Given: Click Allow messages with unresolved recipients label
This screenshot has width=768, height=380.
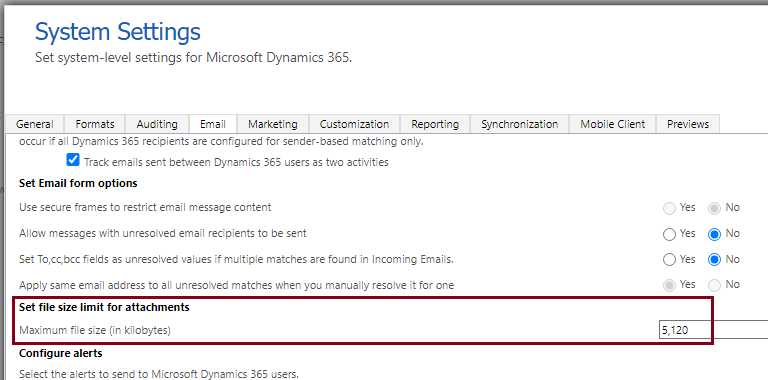Looking at the screenshot, I should click(x=163, y=234).
